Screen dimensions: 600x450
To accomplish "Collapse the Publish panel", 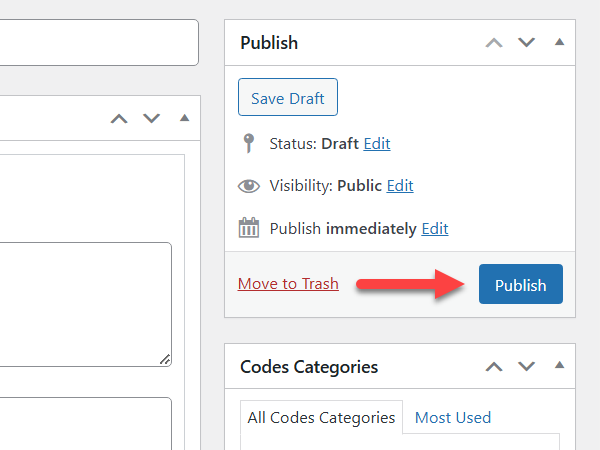I will [559, 42].
